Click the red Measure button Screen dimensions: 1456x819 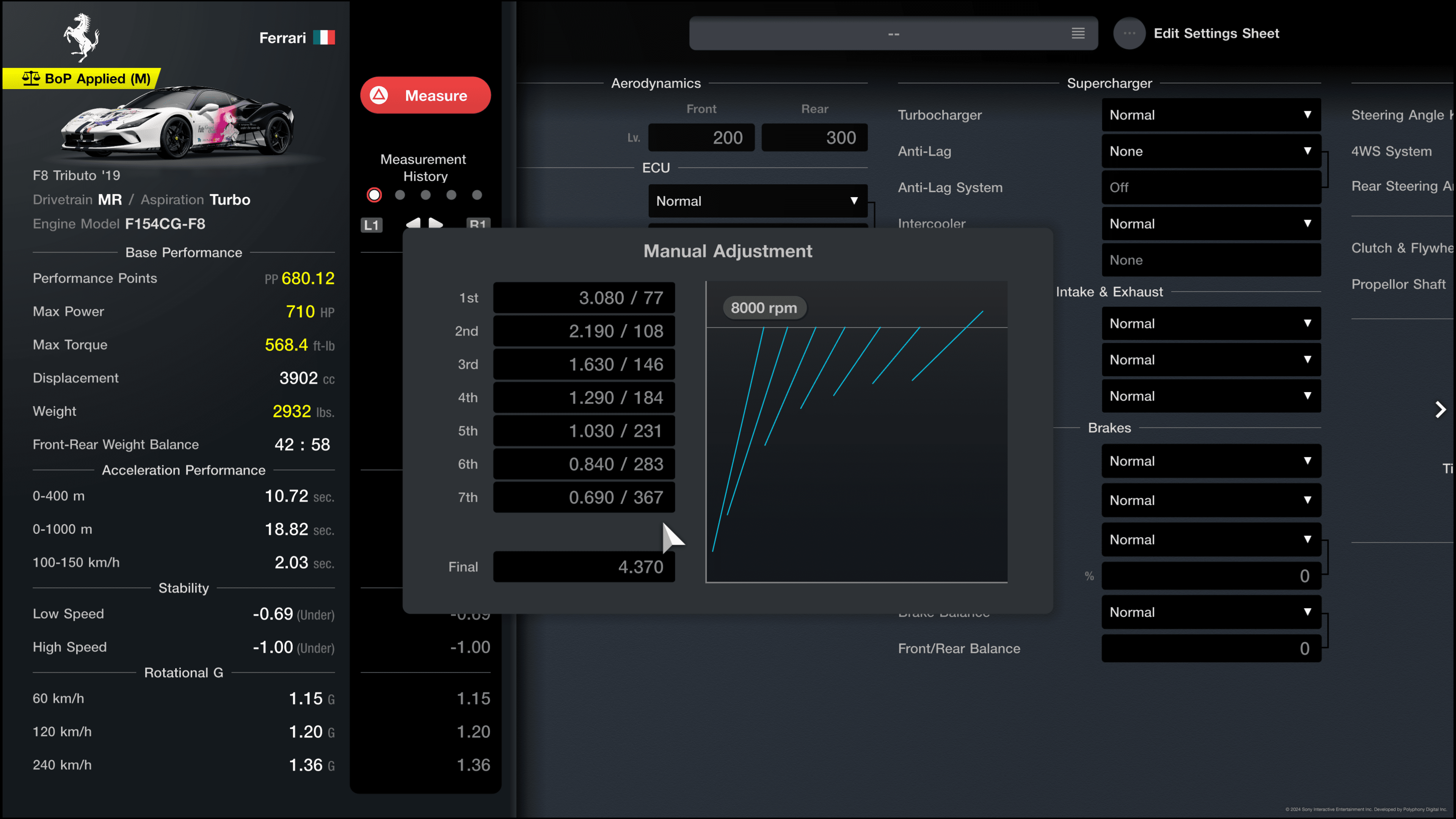(x=425, y=95)
